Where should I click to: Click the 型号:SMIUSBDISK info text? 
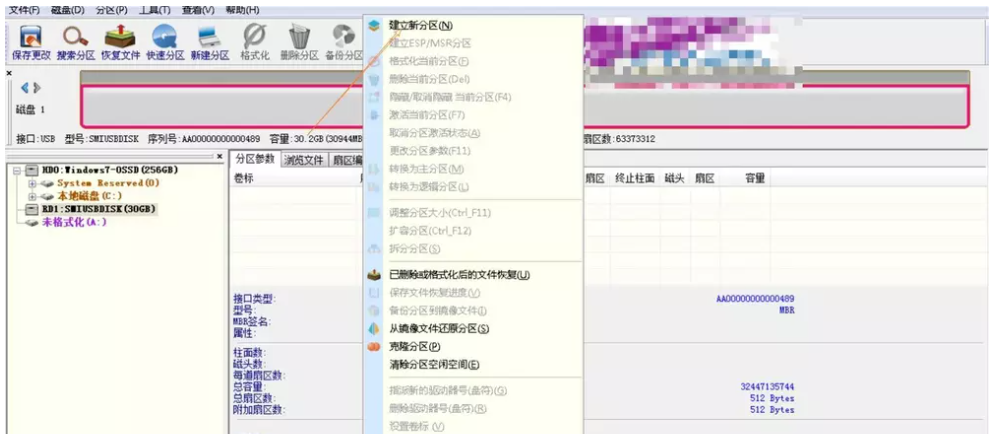click(x=102, y=139)
